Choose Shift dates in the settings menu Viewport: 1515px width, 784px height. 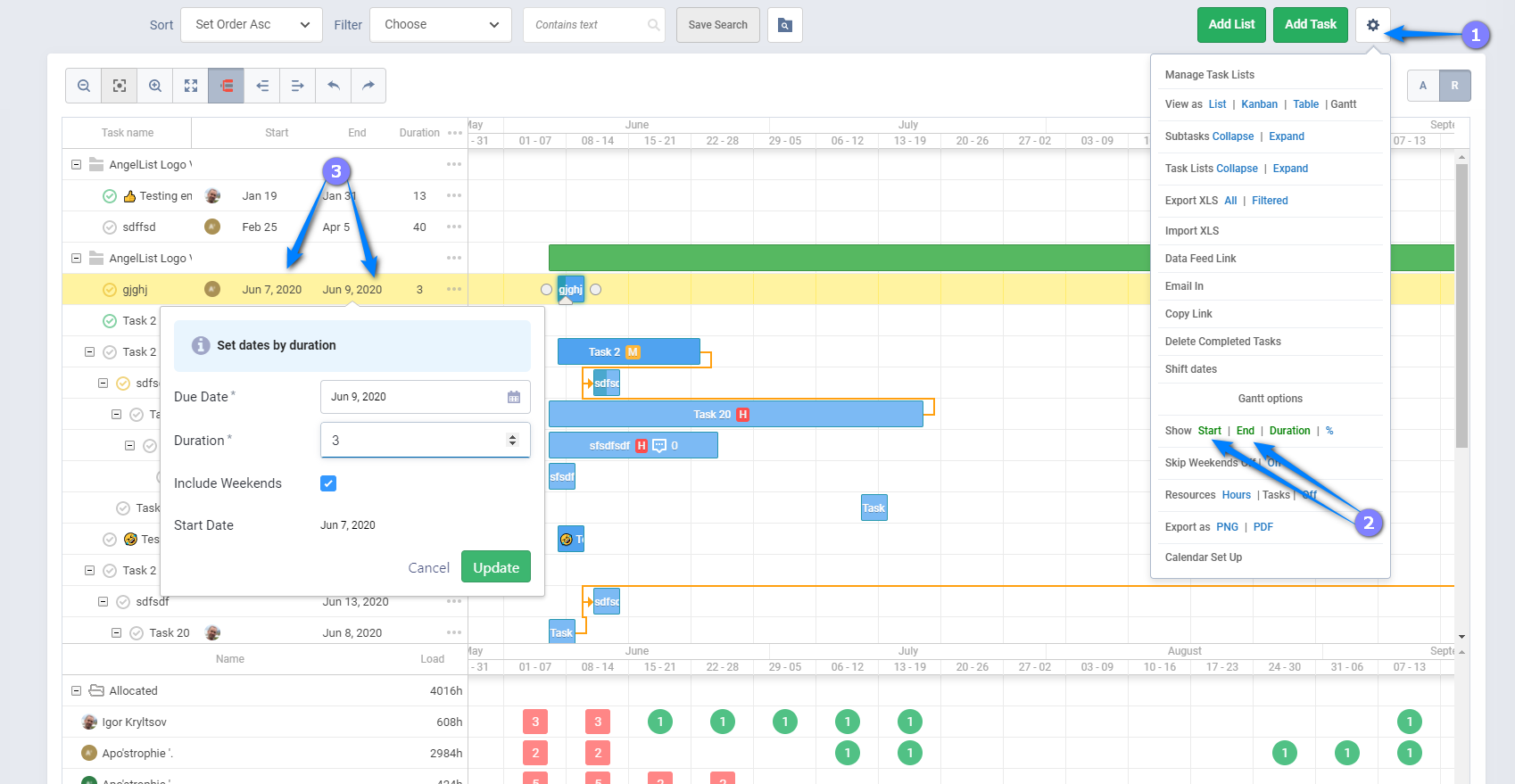click(1190, 369)
